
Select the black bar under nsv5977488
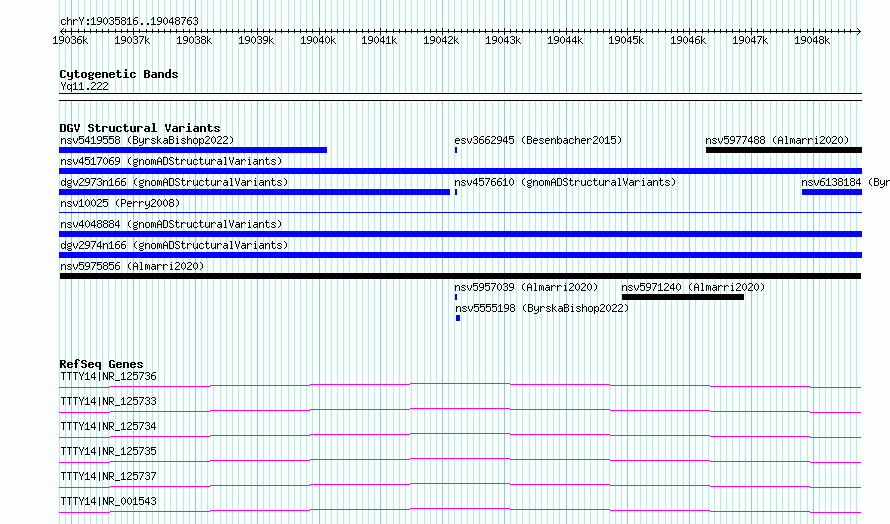[784, 150]
